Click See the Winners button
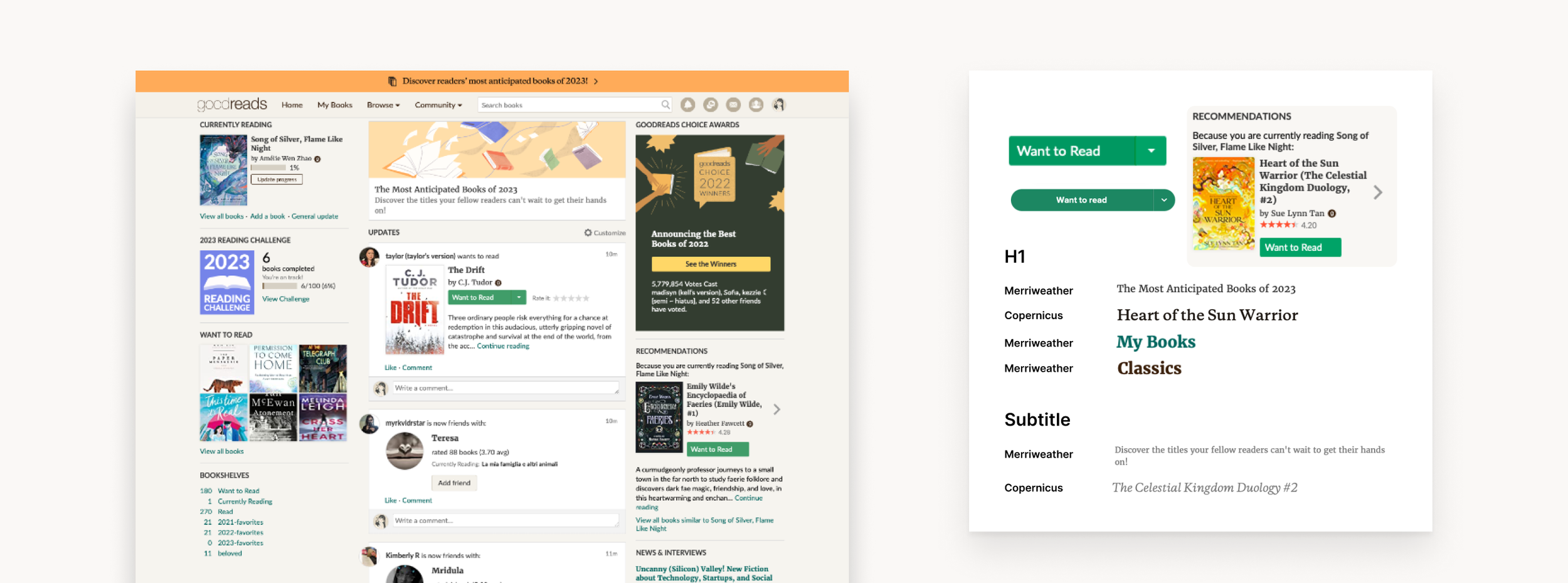1568x583 pixels. pyautogui.click(x=711, y=264)
